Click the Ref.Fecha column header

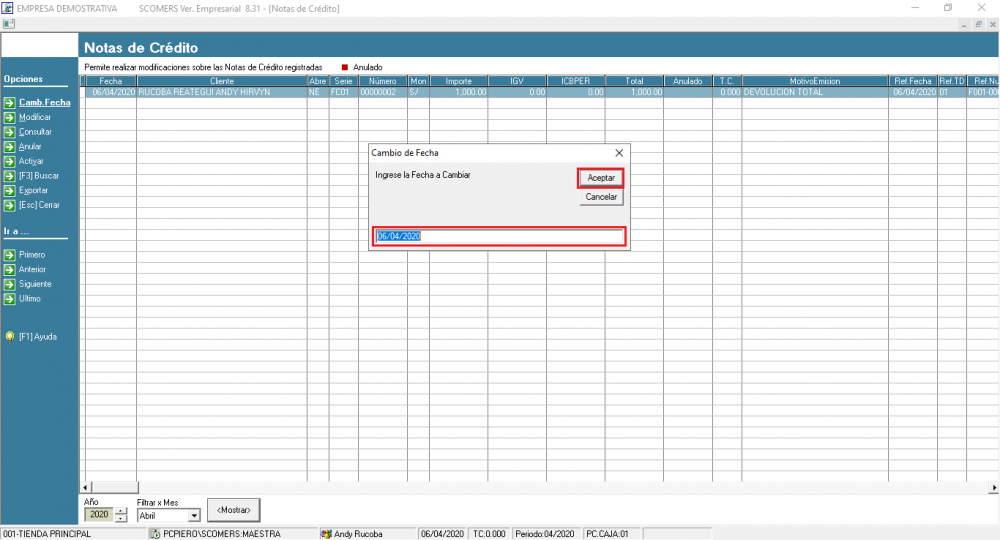[913, 81]
